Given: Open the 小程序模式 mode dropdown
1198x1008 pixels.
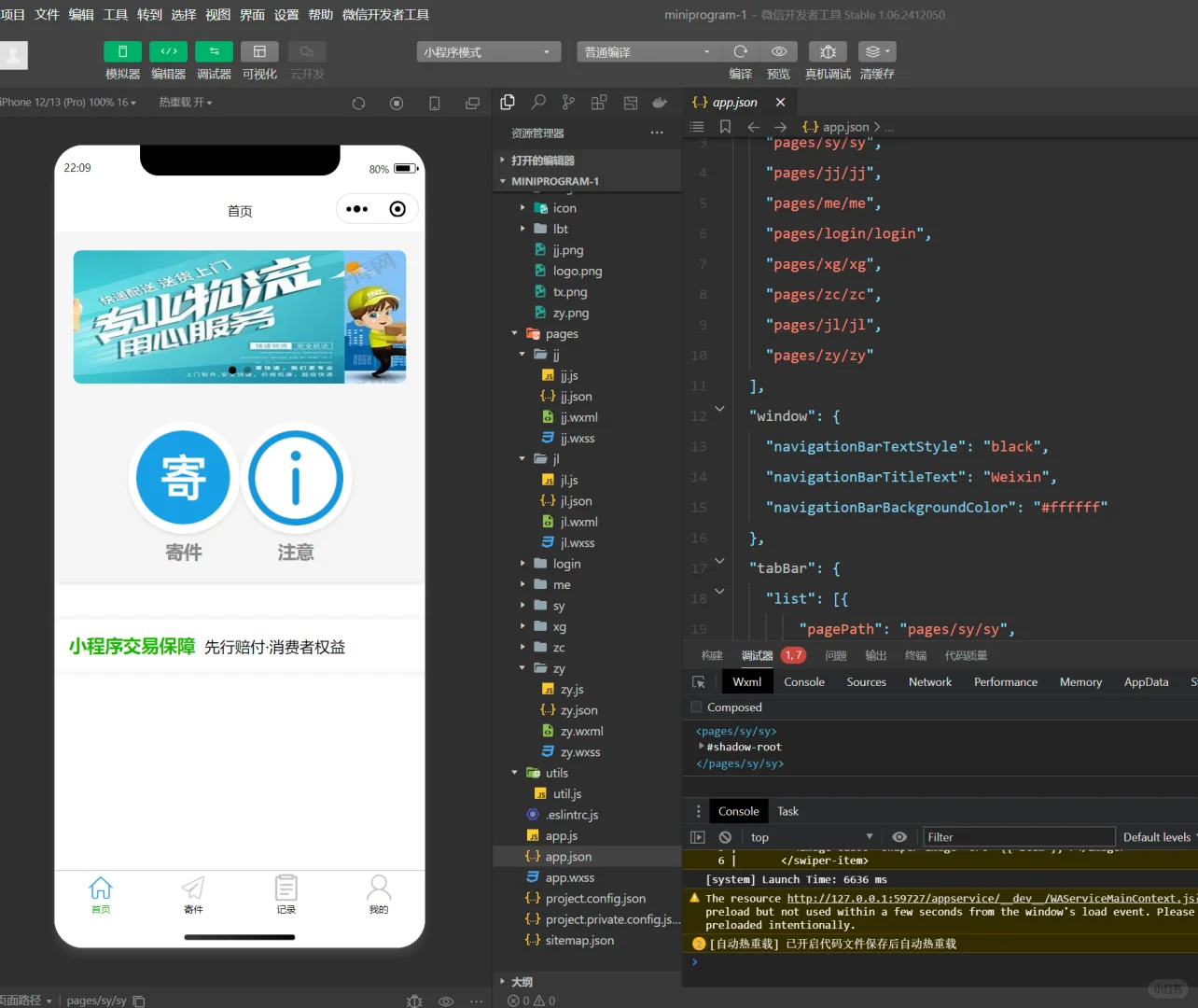Looking at the screenshot, I should [489, 51].
